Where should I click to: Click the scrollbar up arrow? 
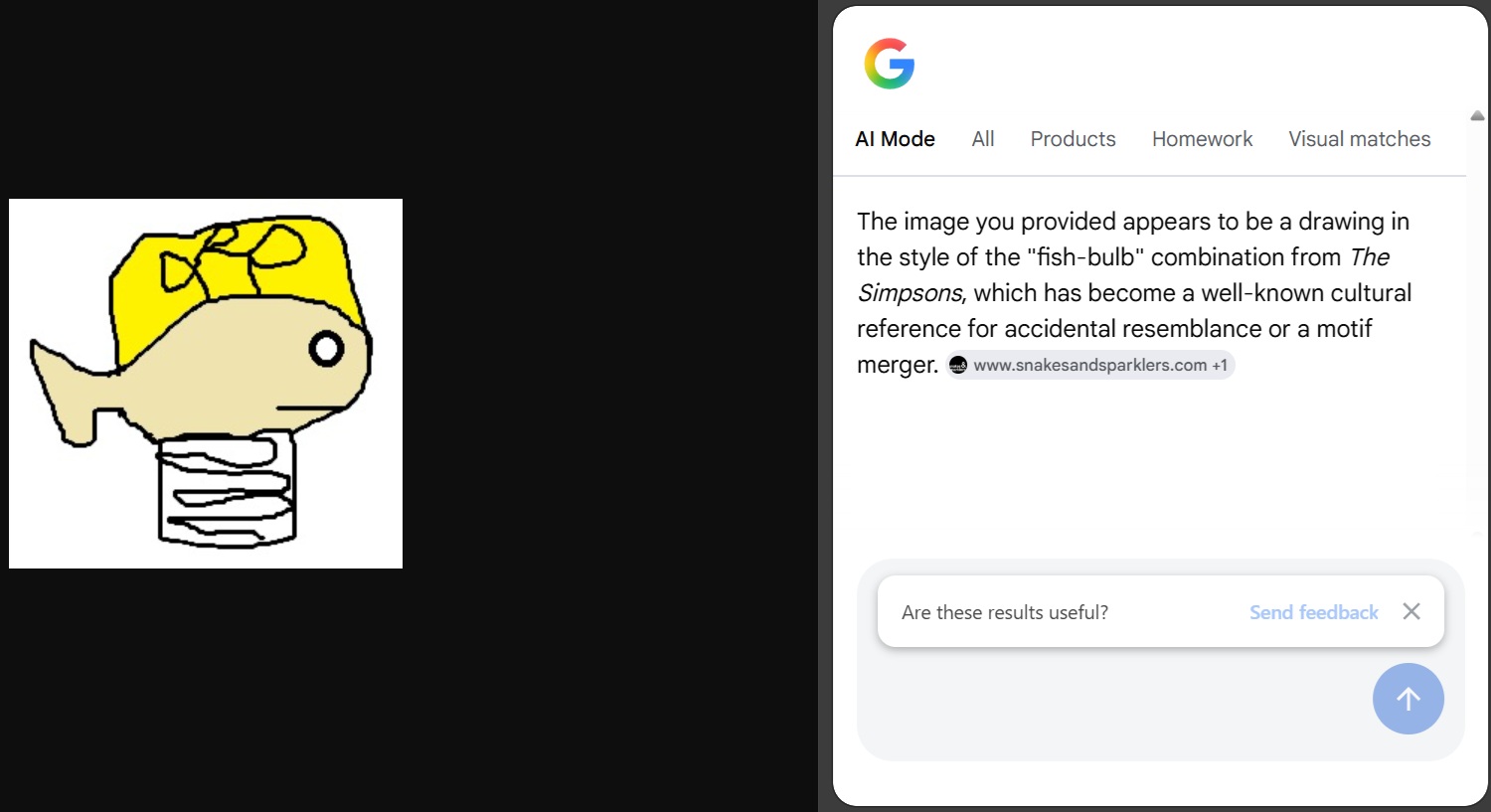click(1477, 115)
